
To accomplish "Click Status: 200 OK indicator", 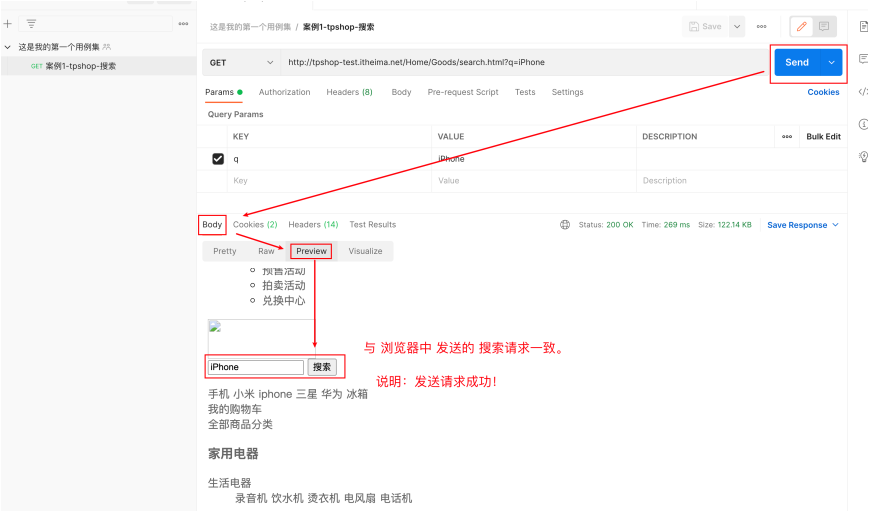I will (x=606, y=224).
